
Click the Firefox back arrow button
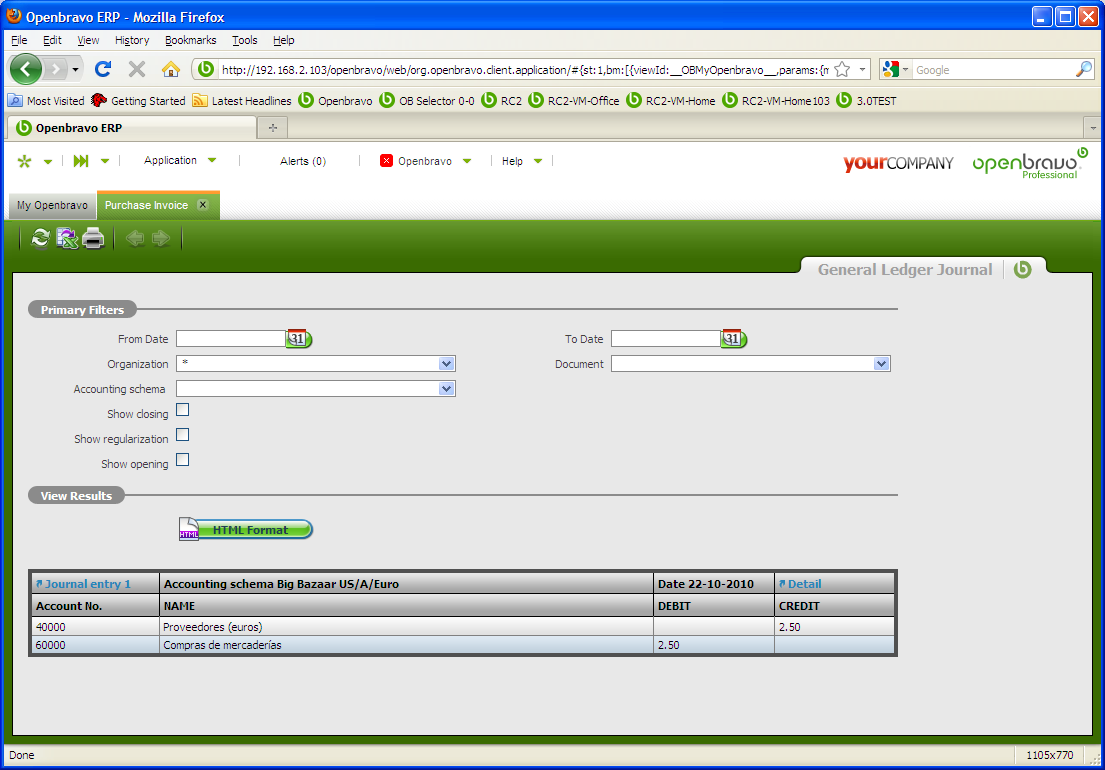tap(26, 69)
